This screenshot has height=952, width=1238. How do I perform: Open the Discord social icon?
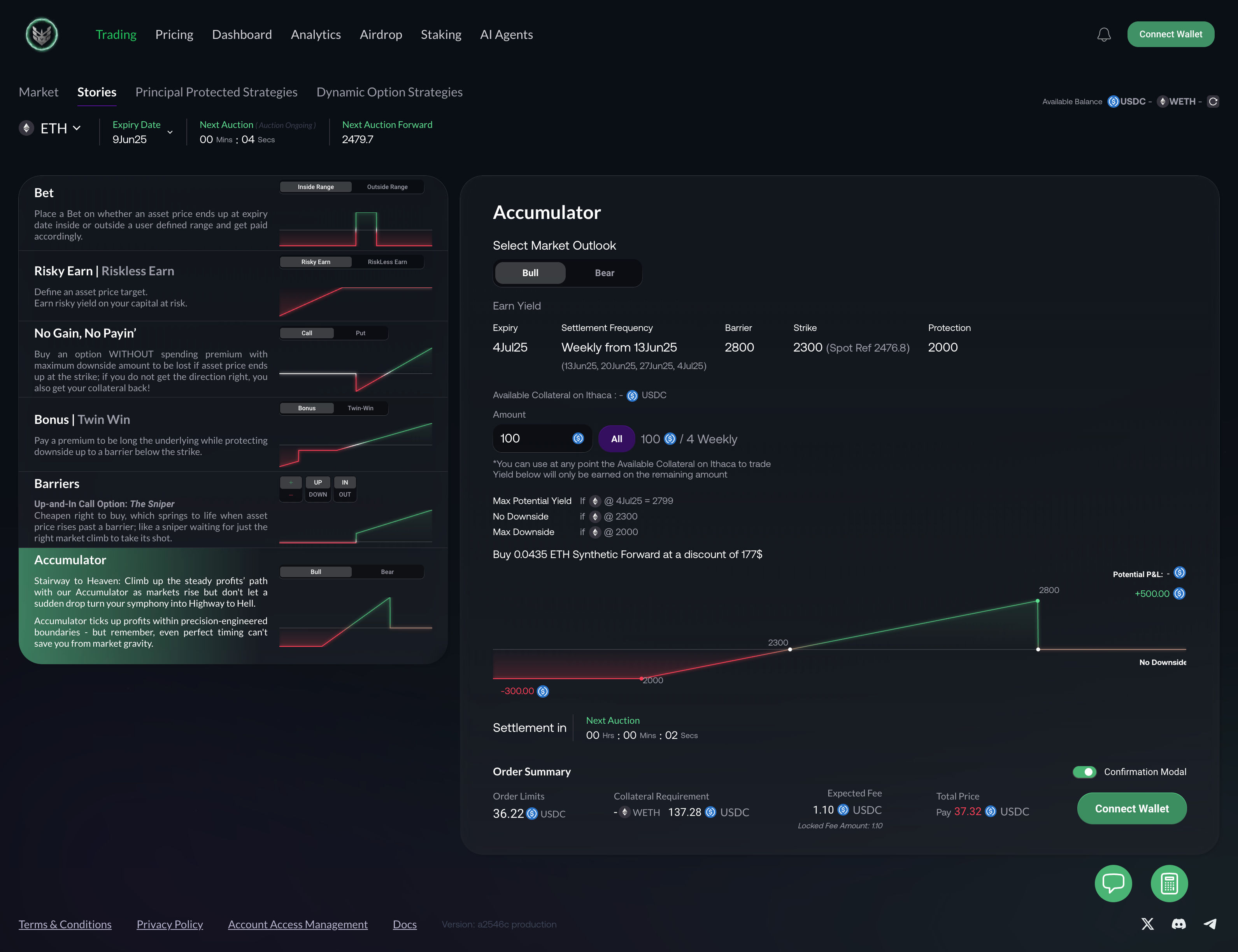coord(1178,924)
